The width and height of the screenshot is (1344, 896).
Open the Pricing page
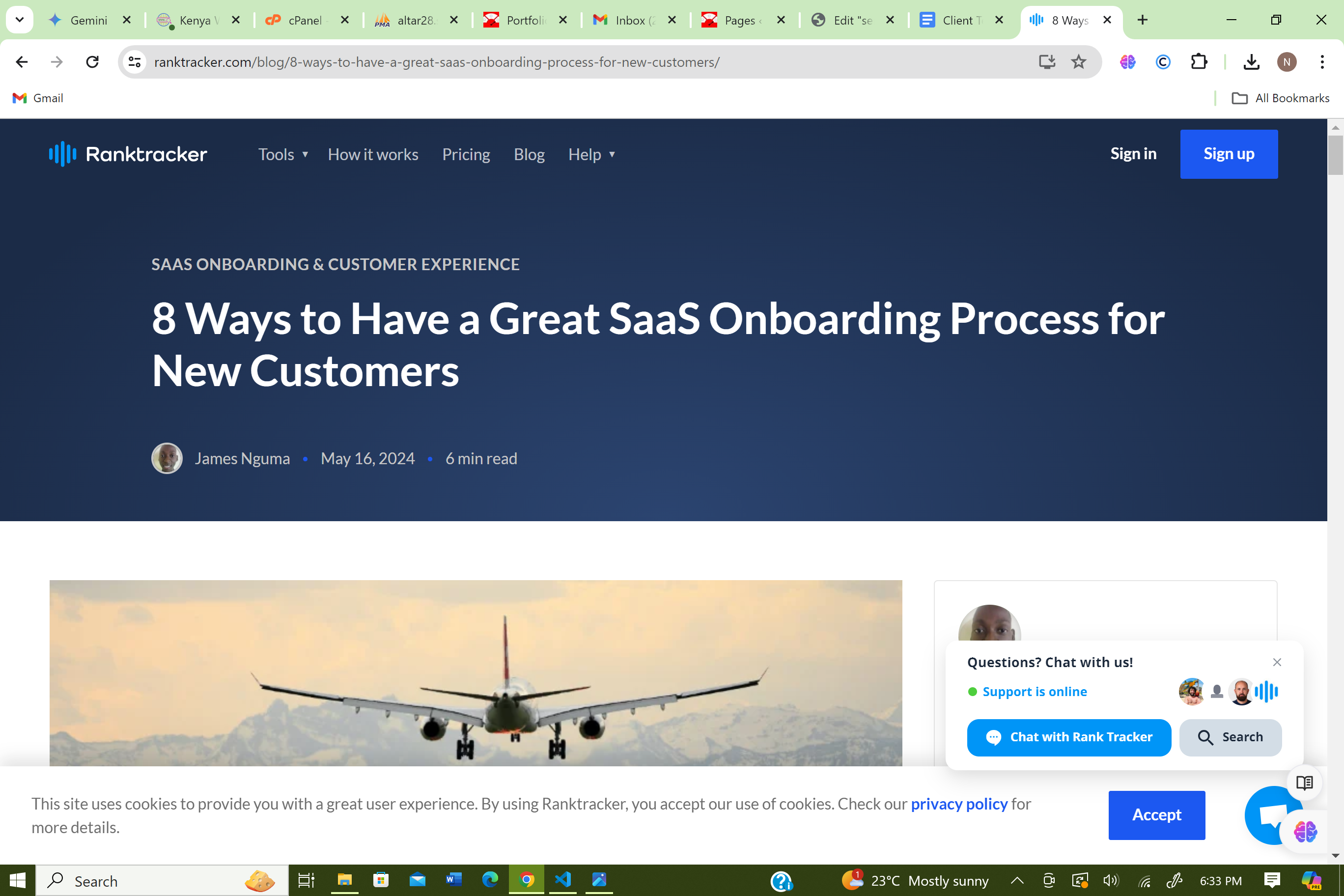pos(466,154)
